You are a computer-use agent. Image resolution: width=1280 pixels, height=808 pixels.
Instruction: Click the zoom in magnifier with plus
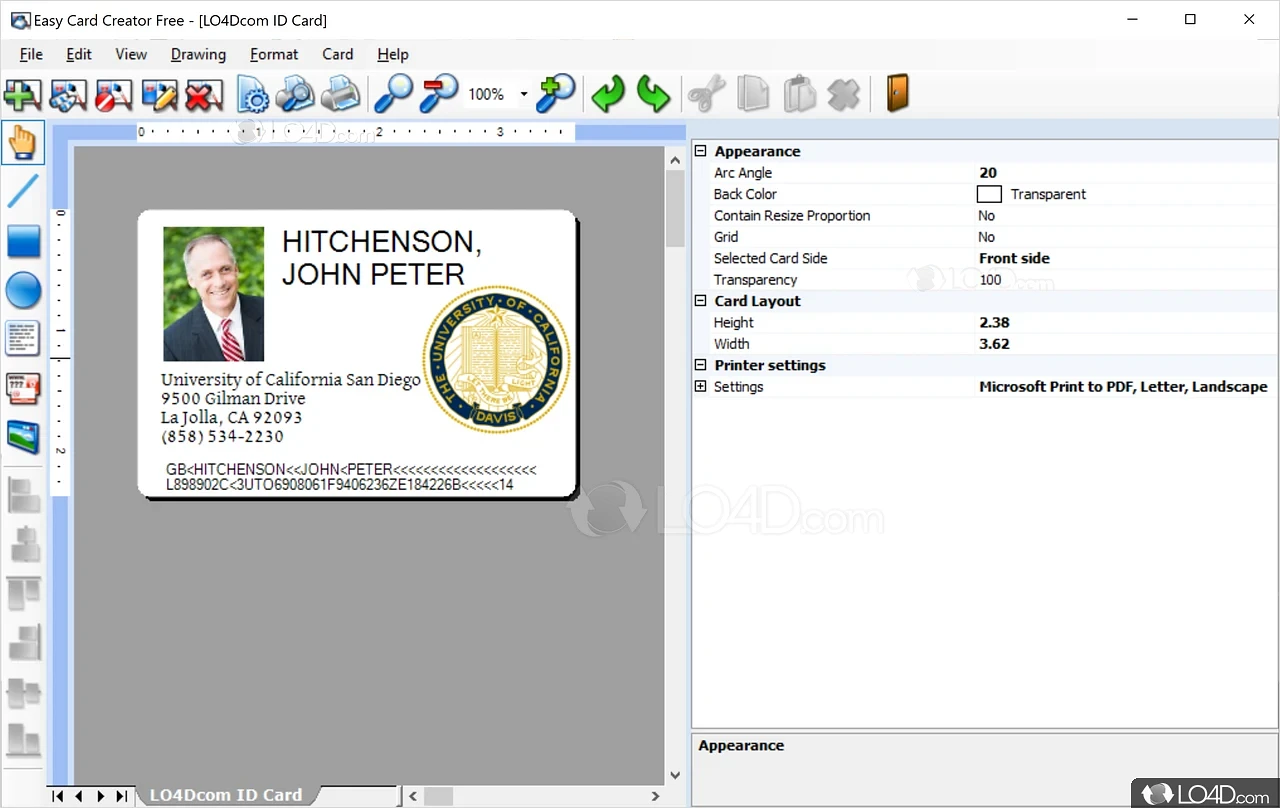pos(555,95)
